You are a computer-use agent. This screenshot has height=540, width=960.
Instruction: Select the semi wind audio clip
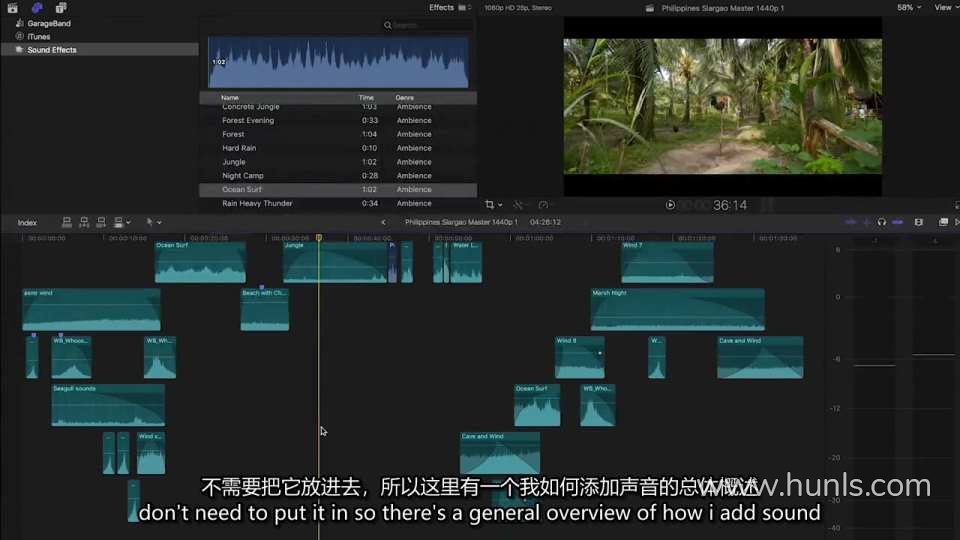(91, 310)
